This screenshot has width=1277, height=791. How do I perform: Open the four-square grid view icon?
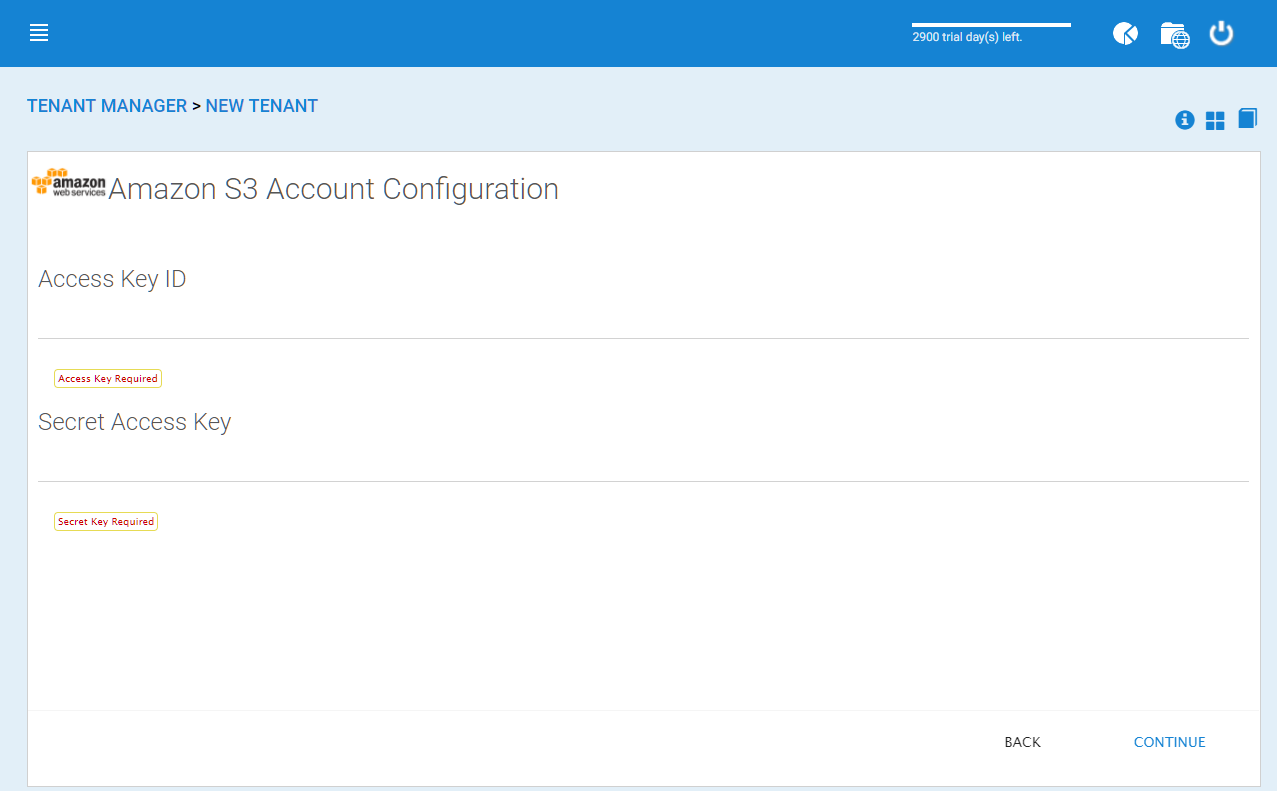[x=1215, y=121]
